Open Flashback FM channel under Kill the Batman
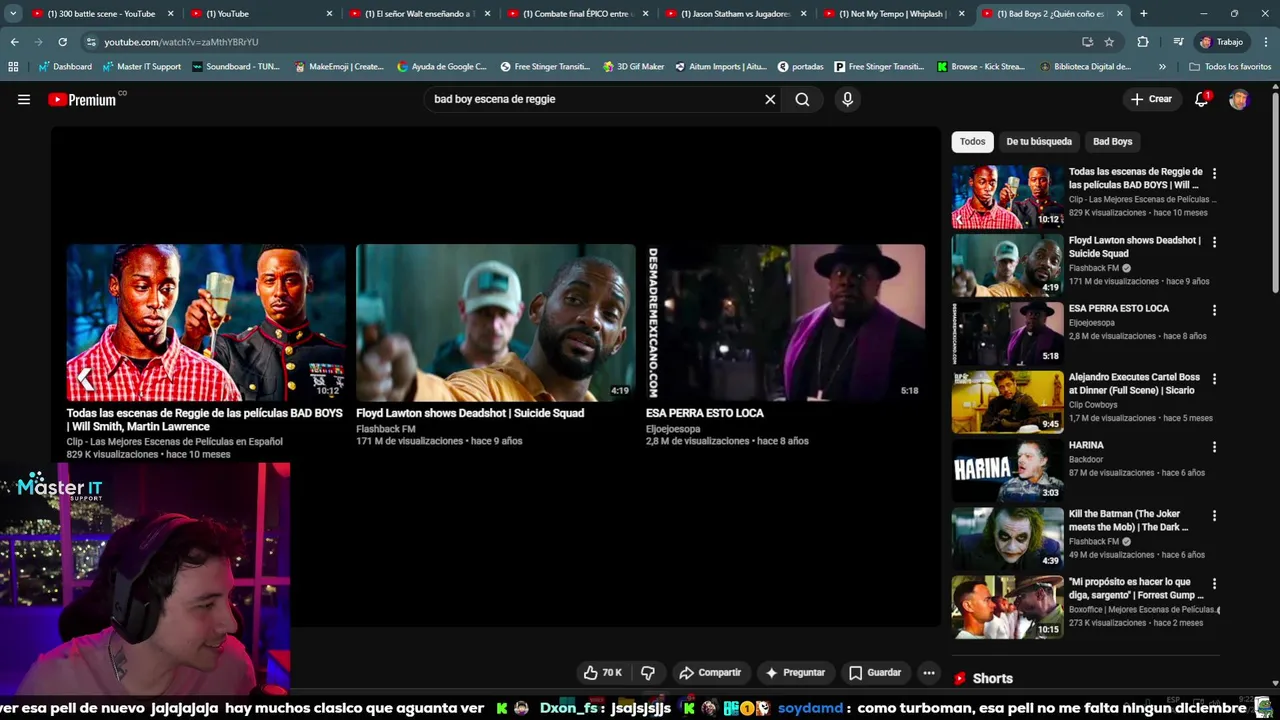The height and width of the screenshot is (720, 1280). (1093, 541)
